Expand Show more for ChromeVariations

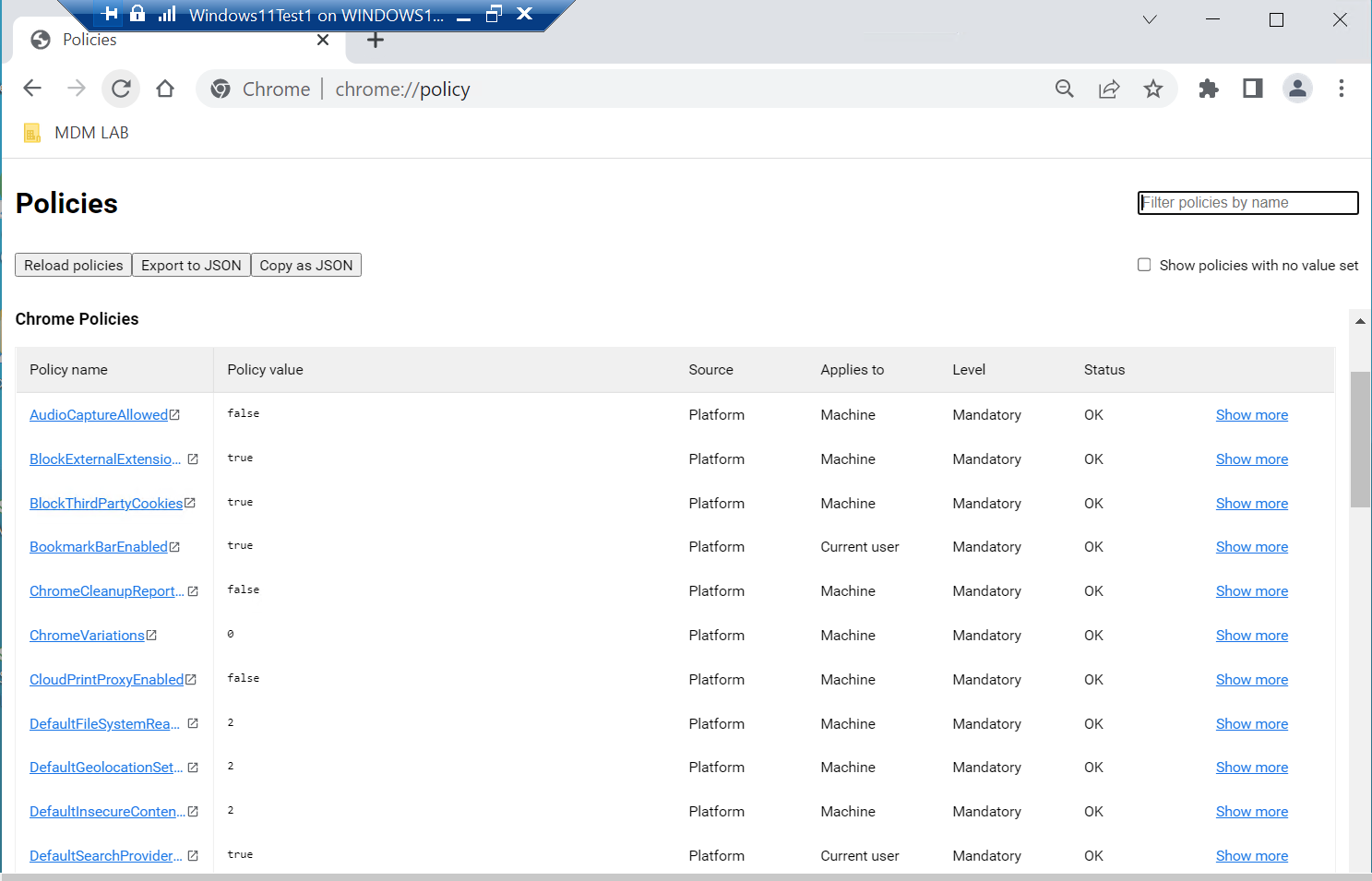(1252, 635)
